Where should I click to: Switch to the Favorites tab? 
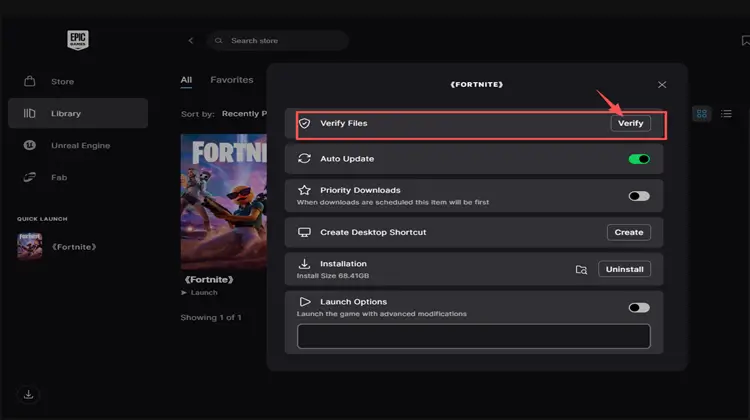[232, 80]
